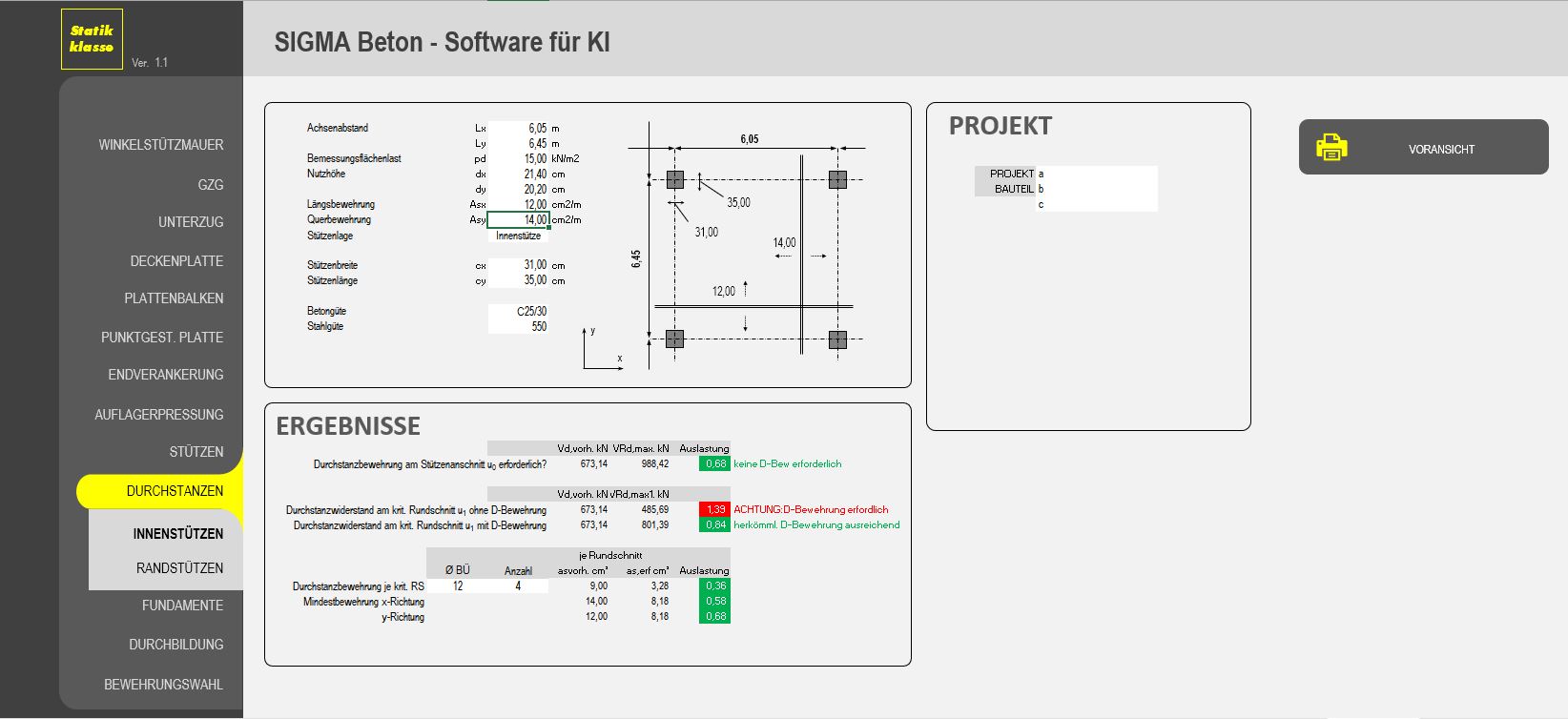Click the yellow Statik klasse logo
The height and width of the screenshot is (719, 1568).
point(92,39)
